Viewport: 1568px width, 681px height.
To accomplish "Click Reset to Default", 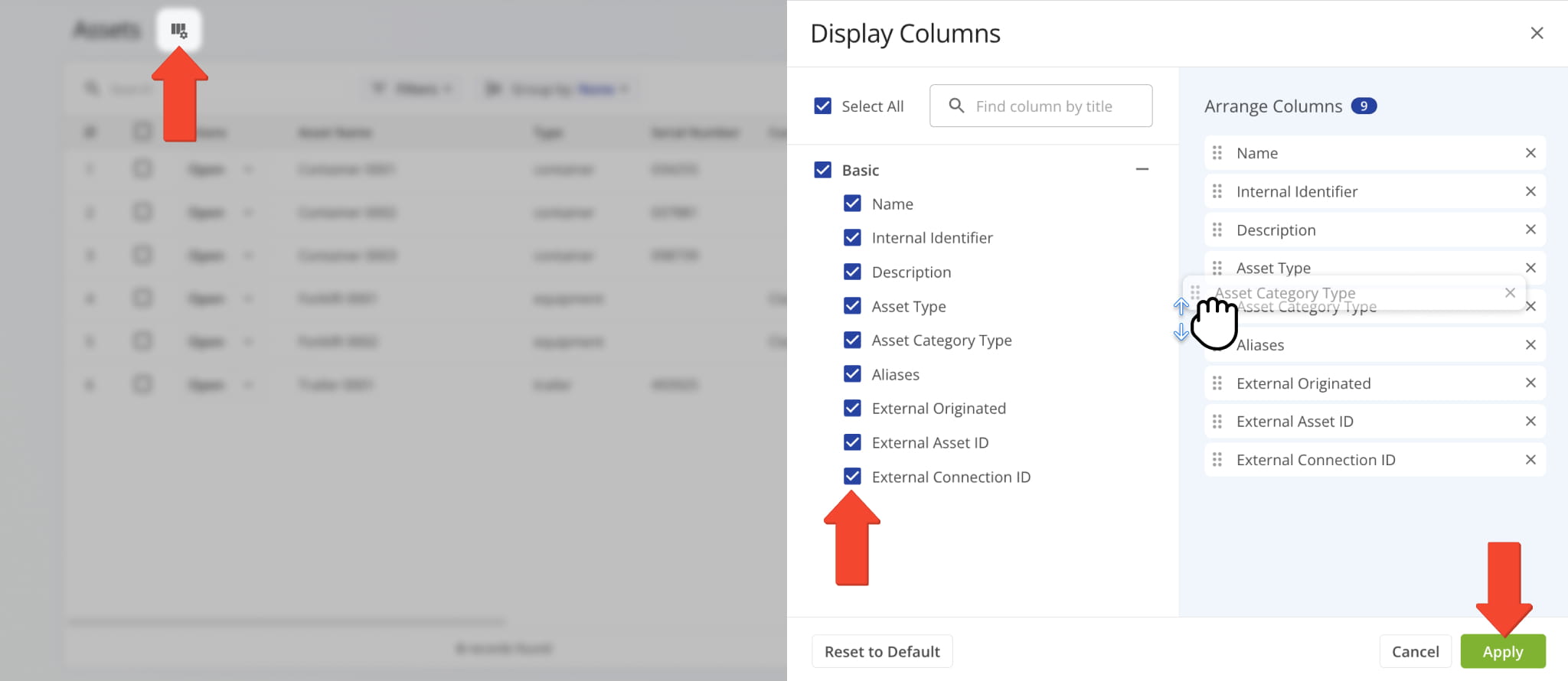I will pos(882,652).
